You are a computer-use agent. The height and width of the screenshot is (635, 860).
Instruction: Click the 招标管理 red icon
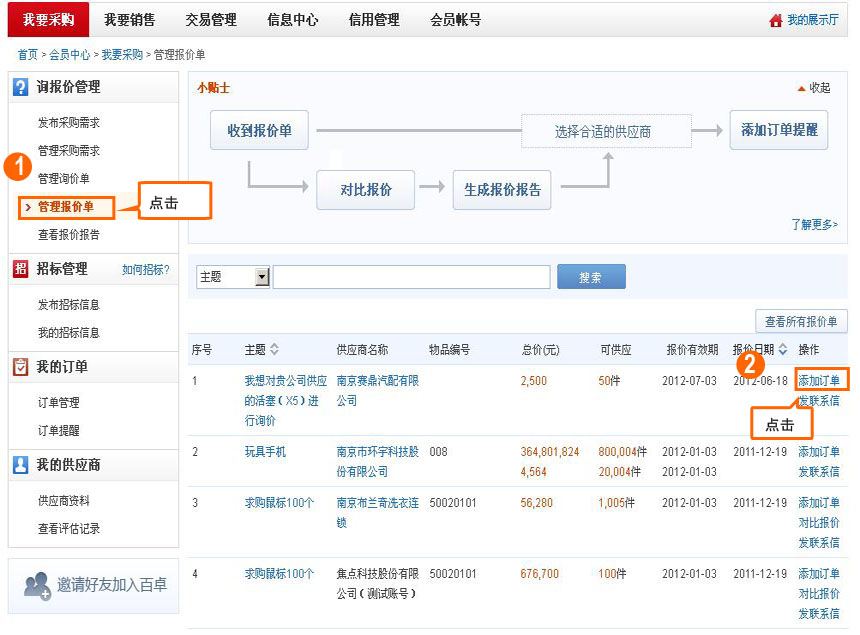coord(21,269)
